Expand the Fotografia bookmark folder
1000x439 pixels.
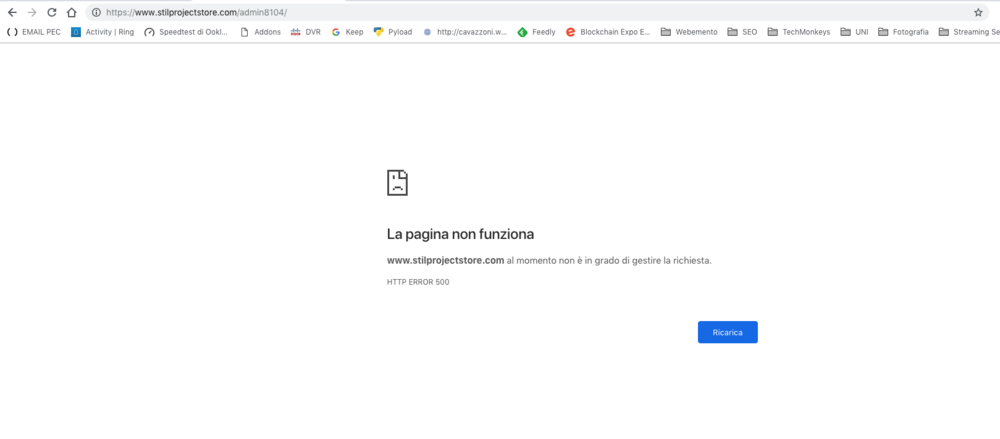(x=904, y=32)
